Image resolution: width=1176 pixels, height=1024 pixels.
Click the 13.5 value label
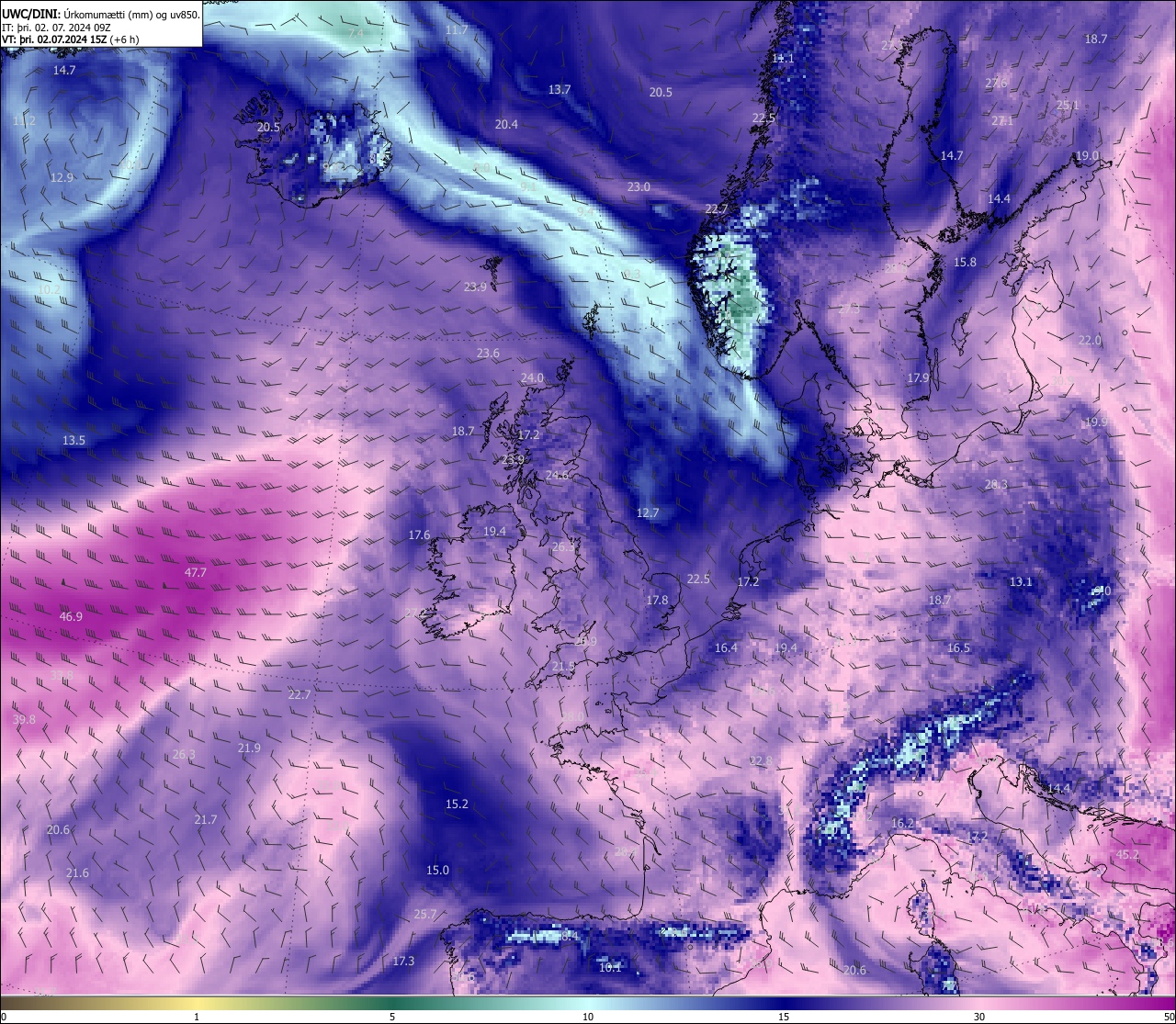click(73, 440)
